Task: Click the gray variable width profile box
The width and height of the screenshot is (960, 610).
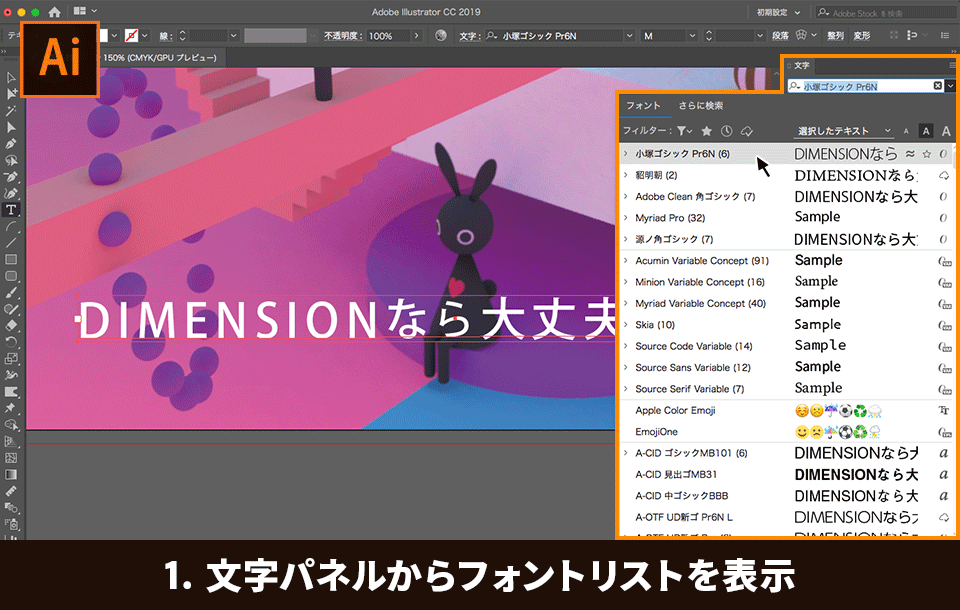Action: coord(275,36)
